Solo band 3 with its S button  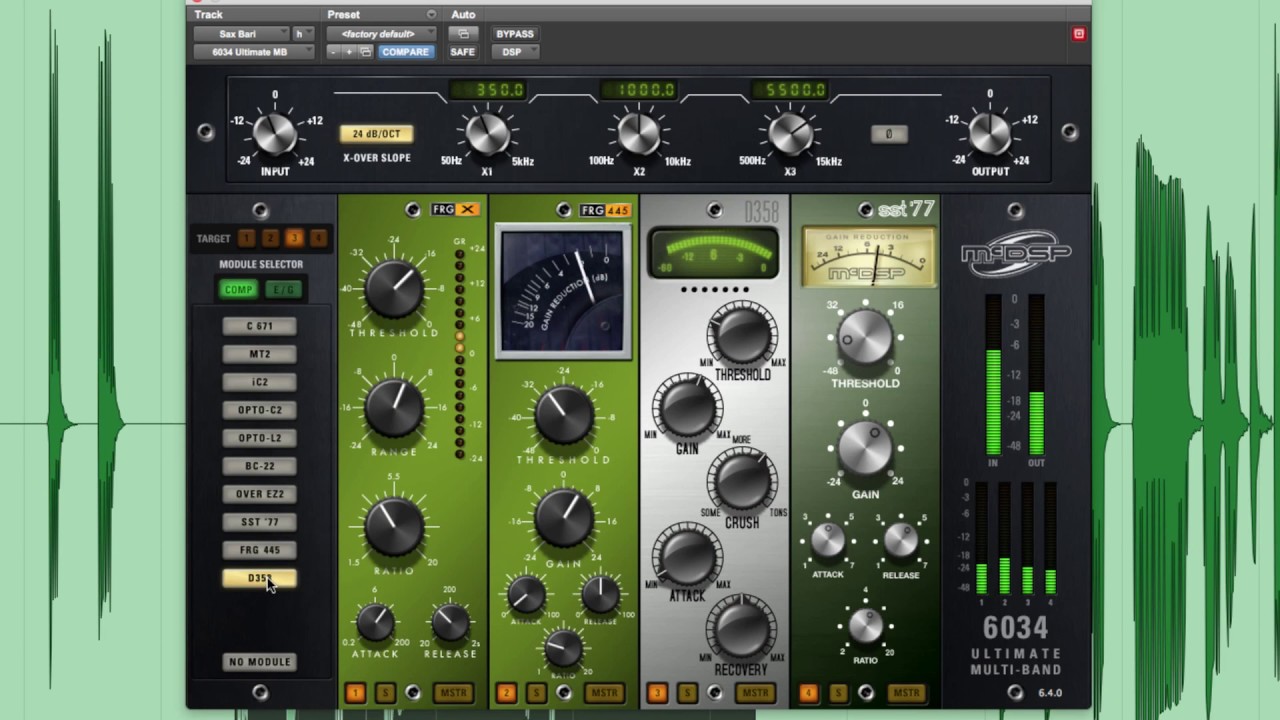click(686, 693)
